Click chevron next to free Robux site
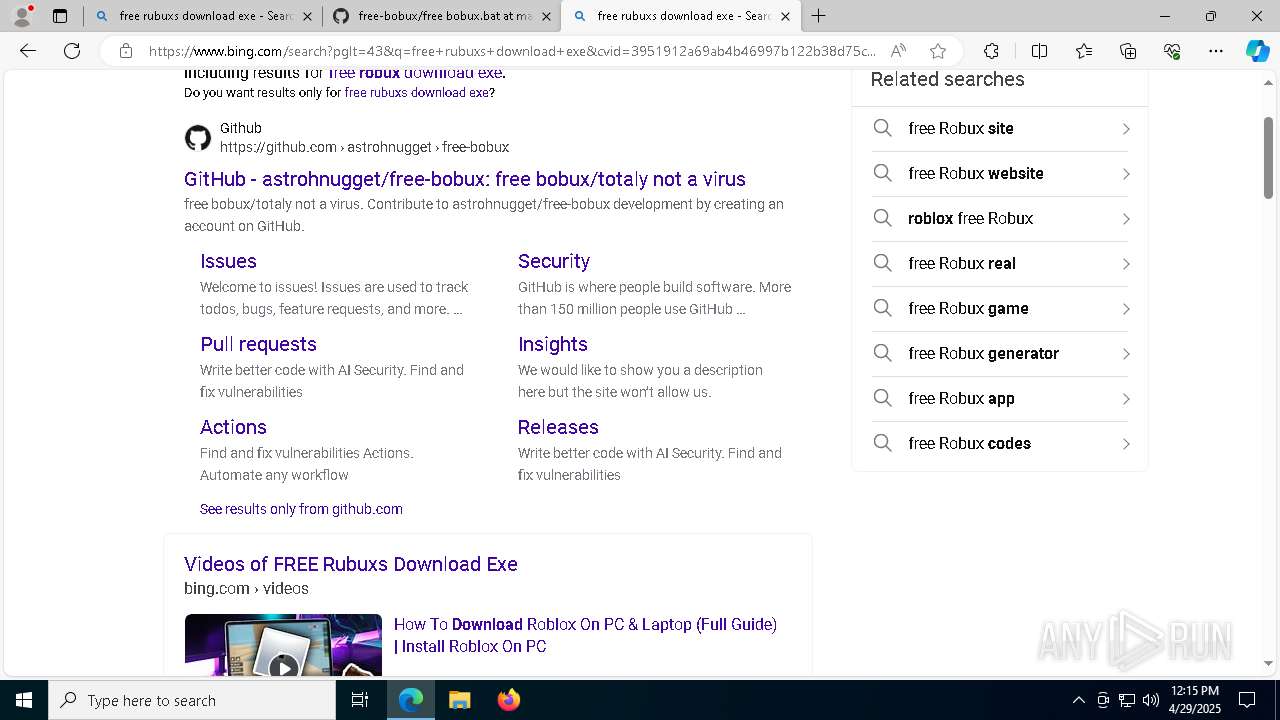Image resolution: width=1280 pixels, height=720 pixels. pos(1126,129)
